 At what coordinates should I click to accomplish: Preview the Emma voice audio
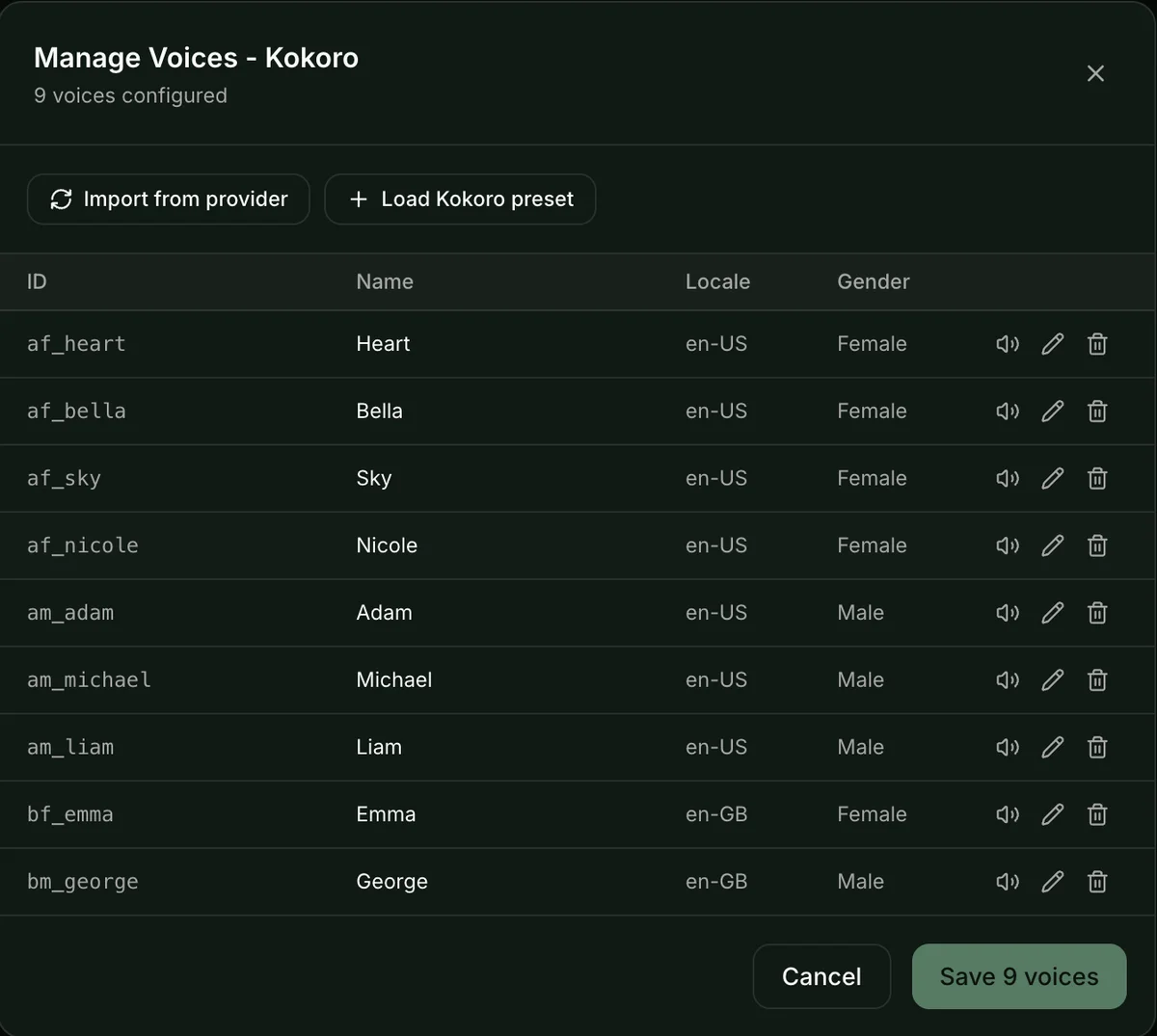click(1008, 814)
